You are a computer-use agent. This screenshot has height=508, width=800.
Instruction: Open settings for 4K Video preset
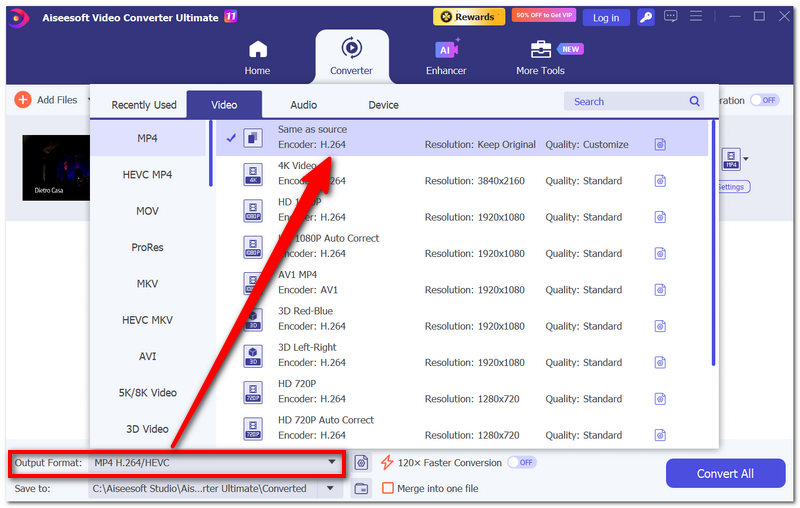(x=660, y=181)
